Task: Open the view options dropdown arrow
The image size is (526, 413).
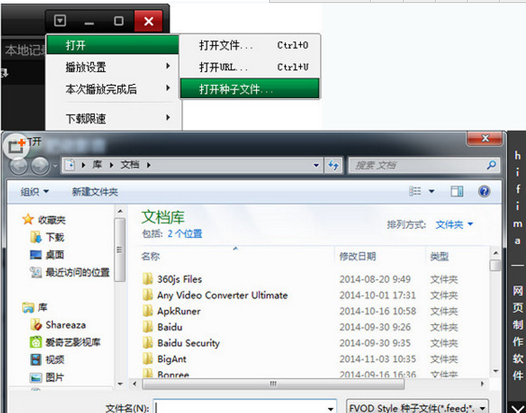Action: (432, 192)
